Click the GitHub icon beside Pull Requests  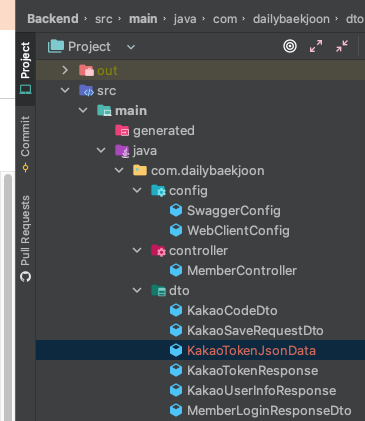coord(25,276)
